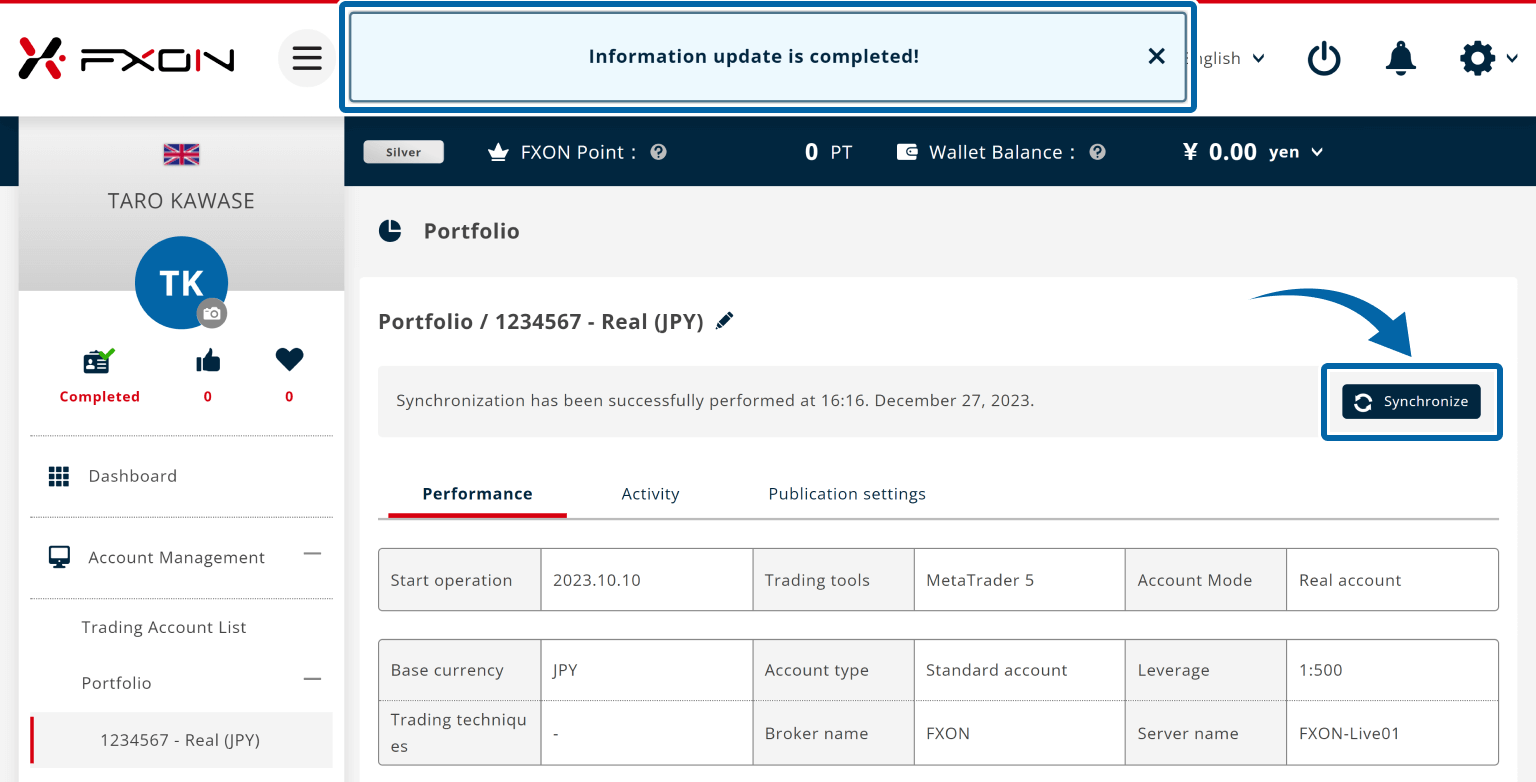The image size is (1536, 782).
Task: Change profile photo via camera icon
Action: [211, 313]
